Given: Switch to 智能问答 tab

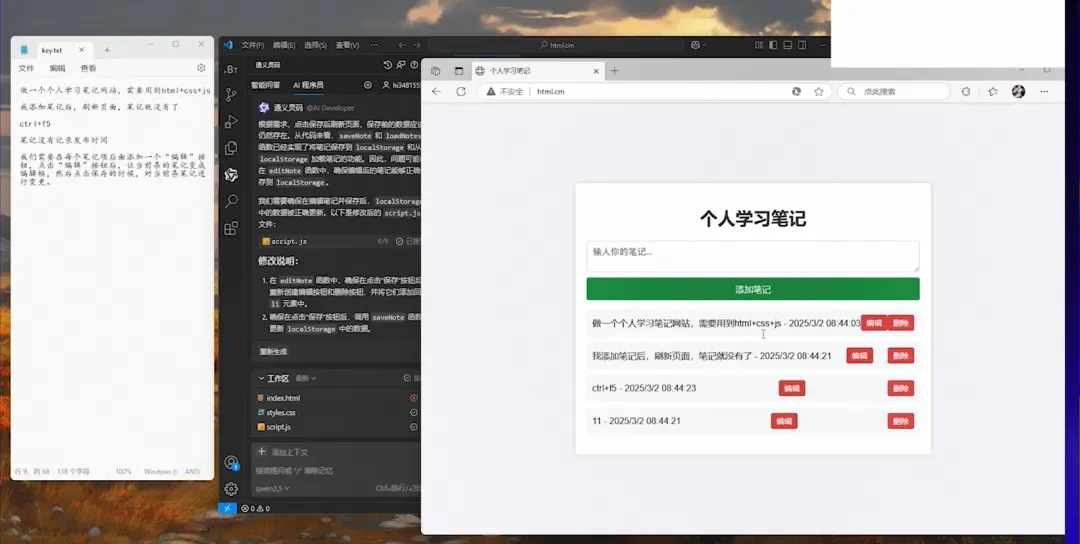Looking at the screenshot, I should [265, 85].
